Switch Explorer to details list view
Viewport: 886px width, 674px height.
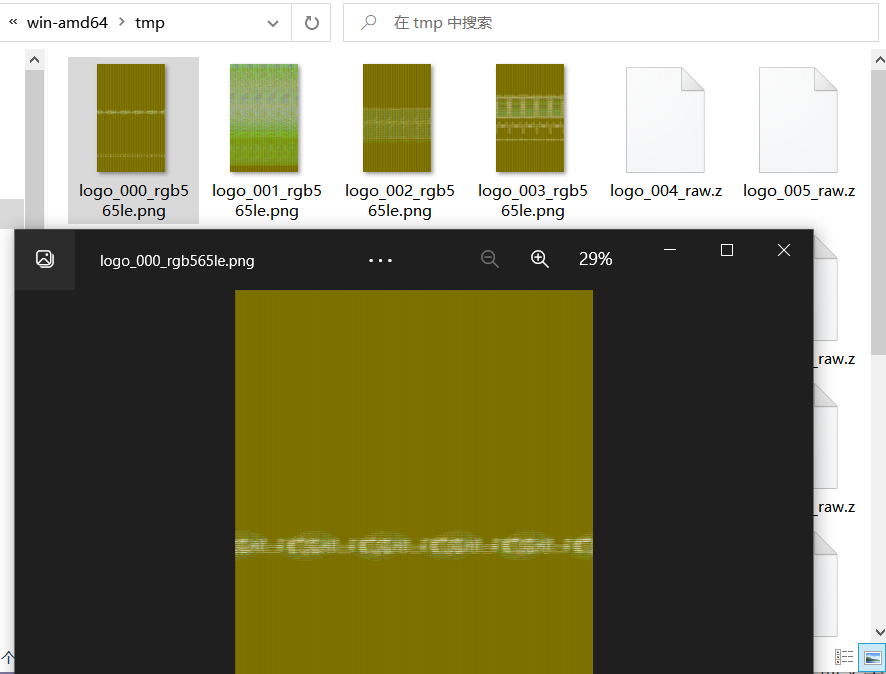845,657
